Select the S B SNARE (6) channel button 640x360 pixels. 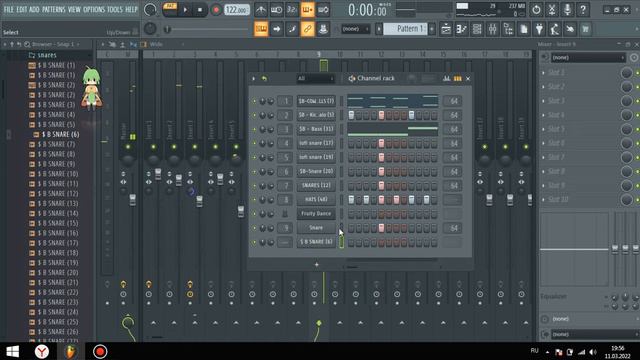316,242
